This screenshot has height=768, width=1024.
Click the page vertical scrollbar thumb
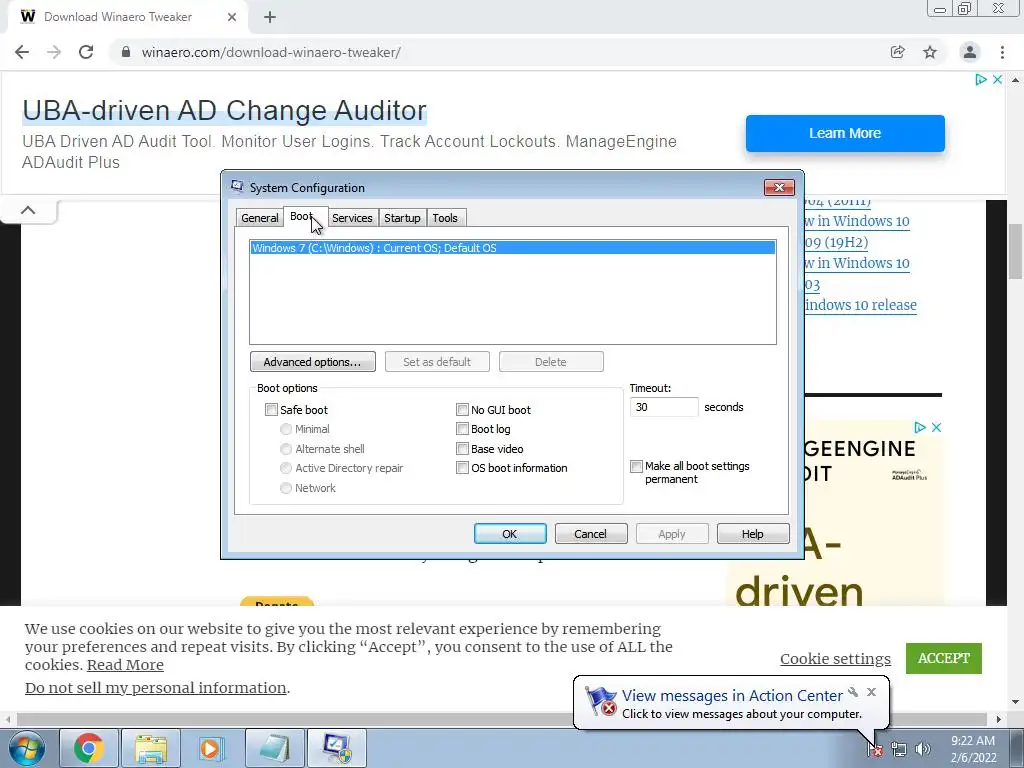pos(1016,251)
